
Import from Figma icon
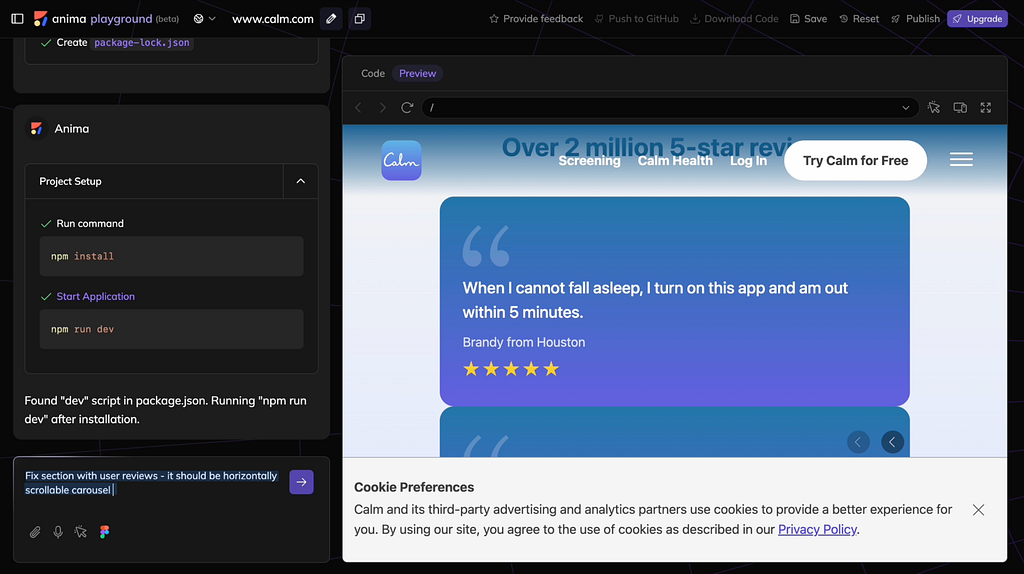point(104,532)
